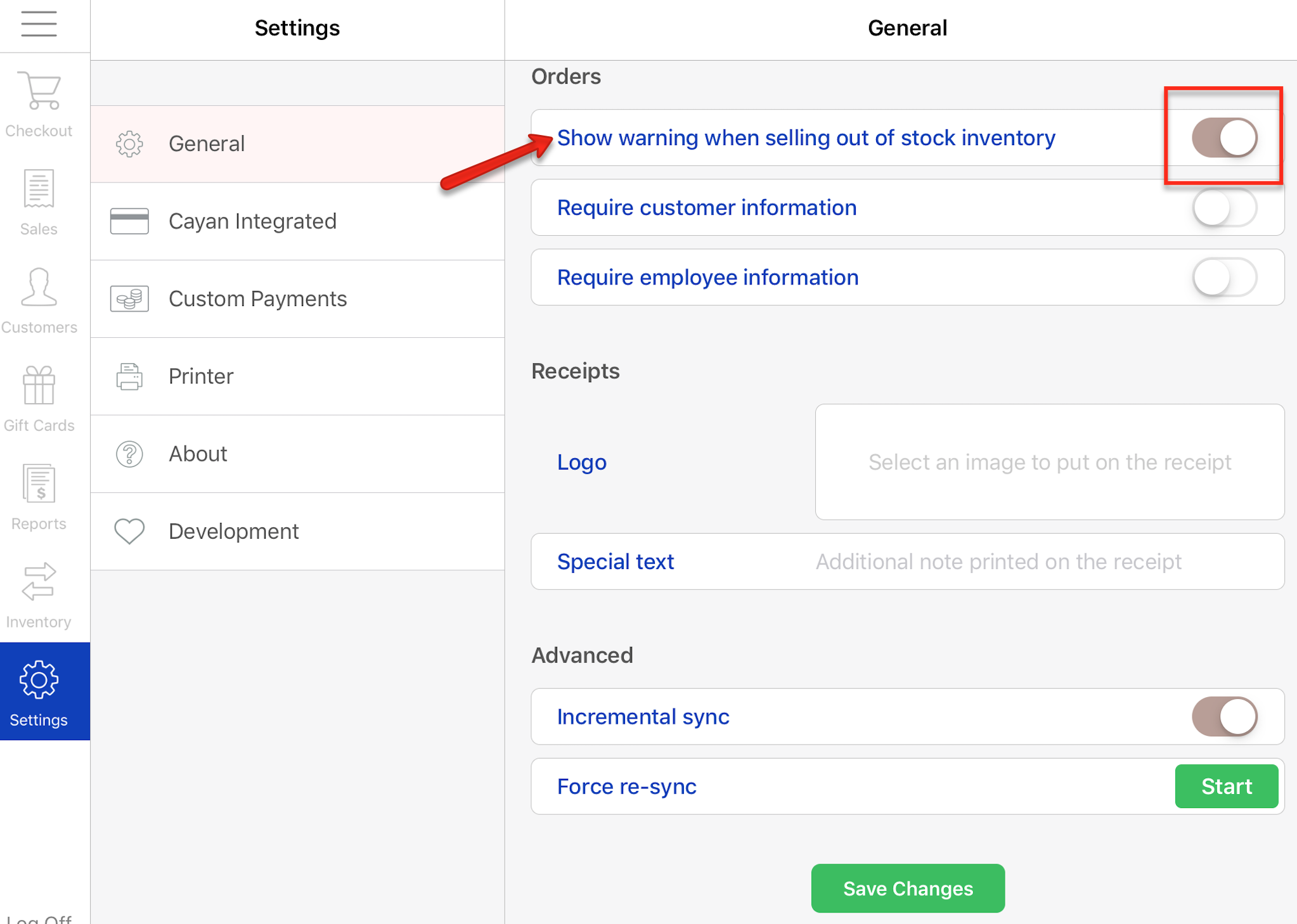Viewport: 1297px width, 924px height.
Task: Click 'Show warning when selling out' label
Action: pos(806,138)
